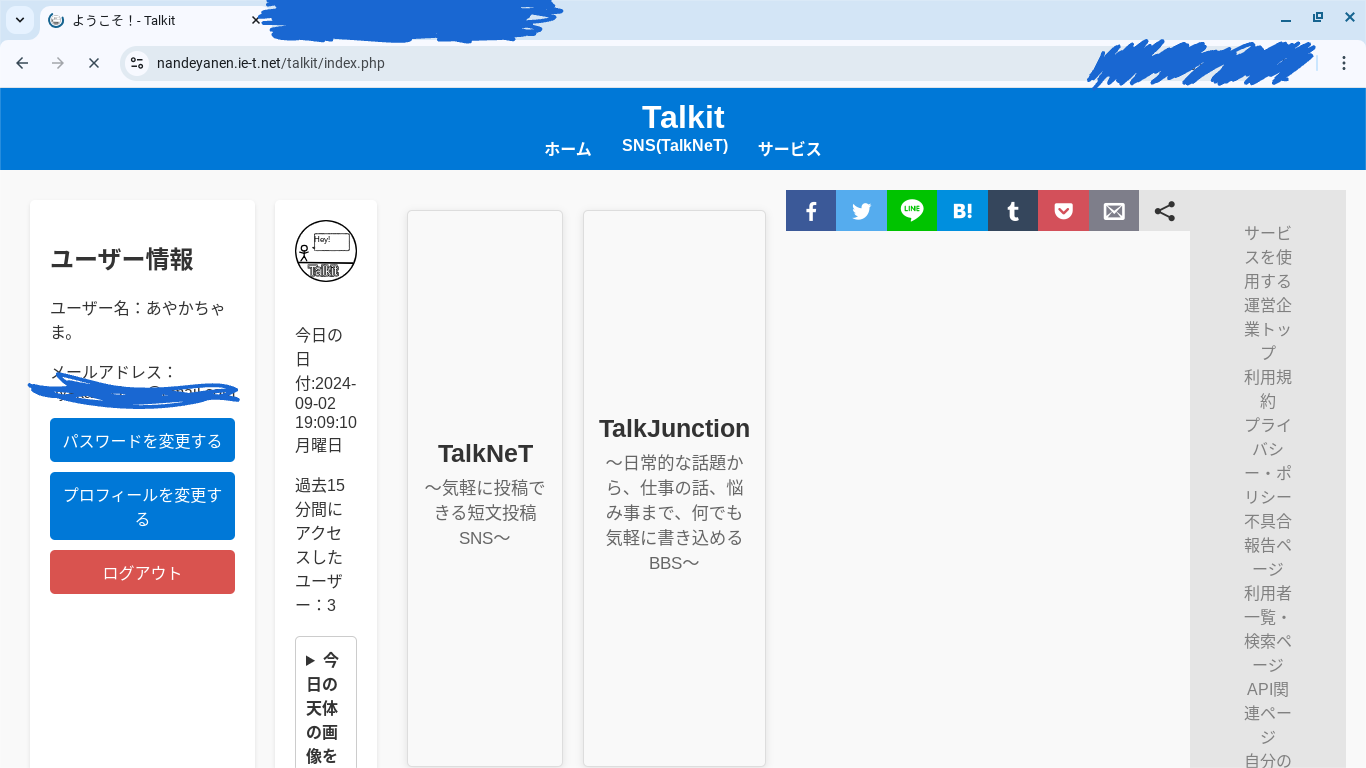Open the TalkJunction BBS card
Image resolution: width=1366 pixels, height=768 pixels.
pos(674,488)
